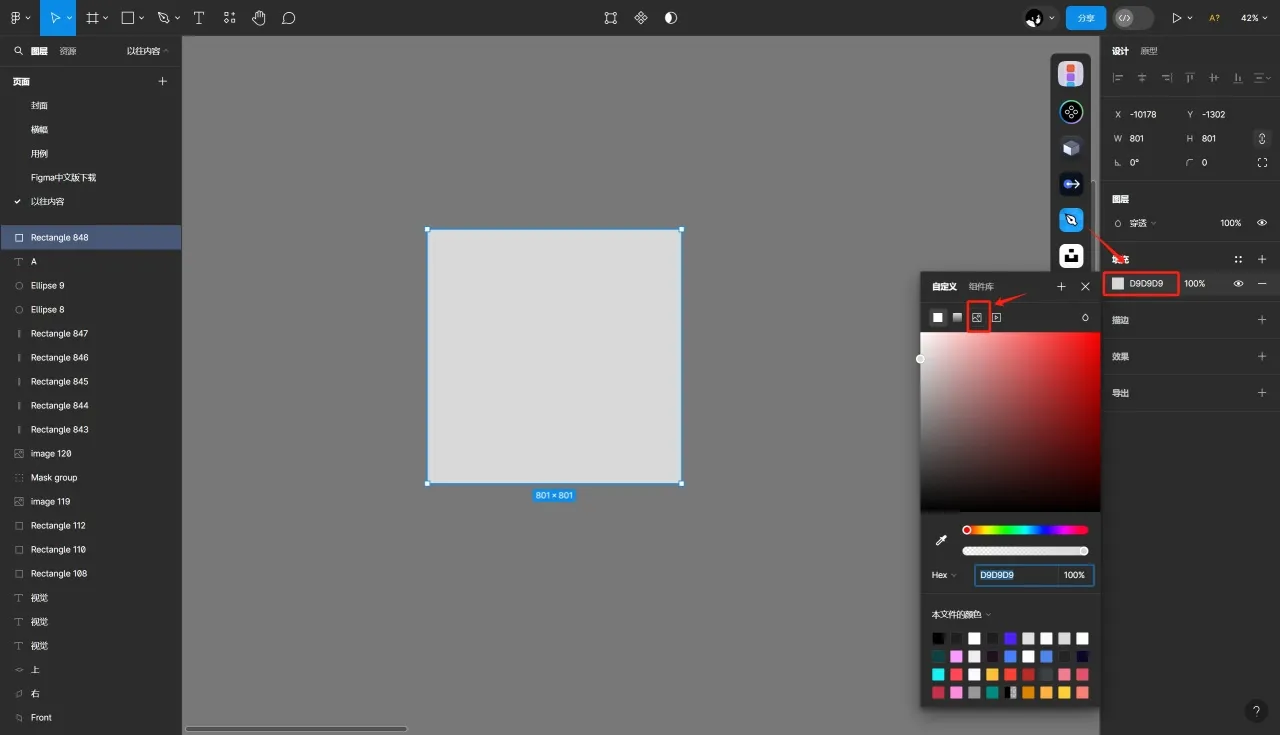Screen dimensions: 1280x735
Task: Remove fill with minus button
Action: 1262,284
